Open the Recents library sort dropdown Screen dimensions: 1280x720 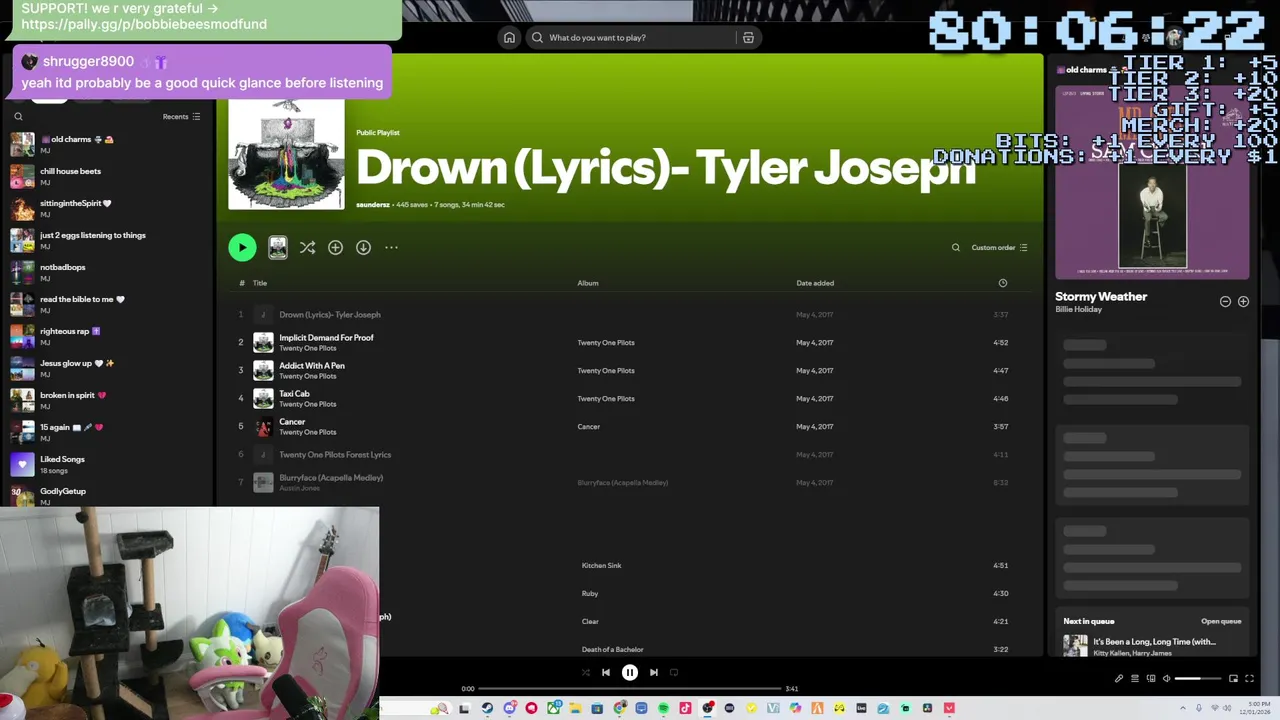click(x=182, y=117)
